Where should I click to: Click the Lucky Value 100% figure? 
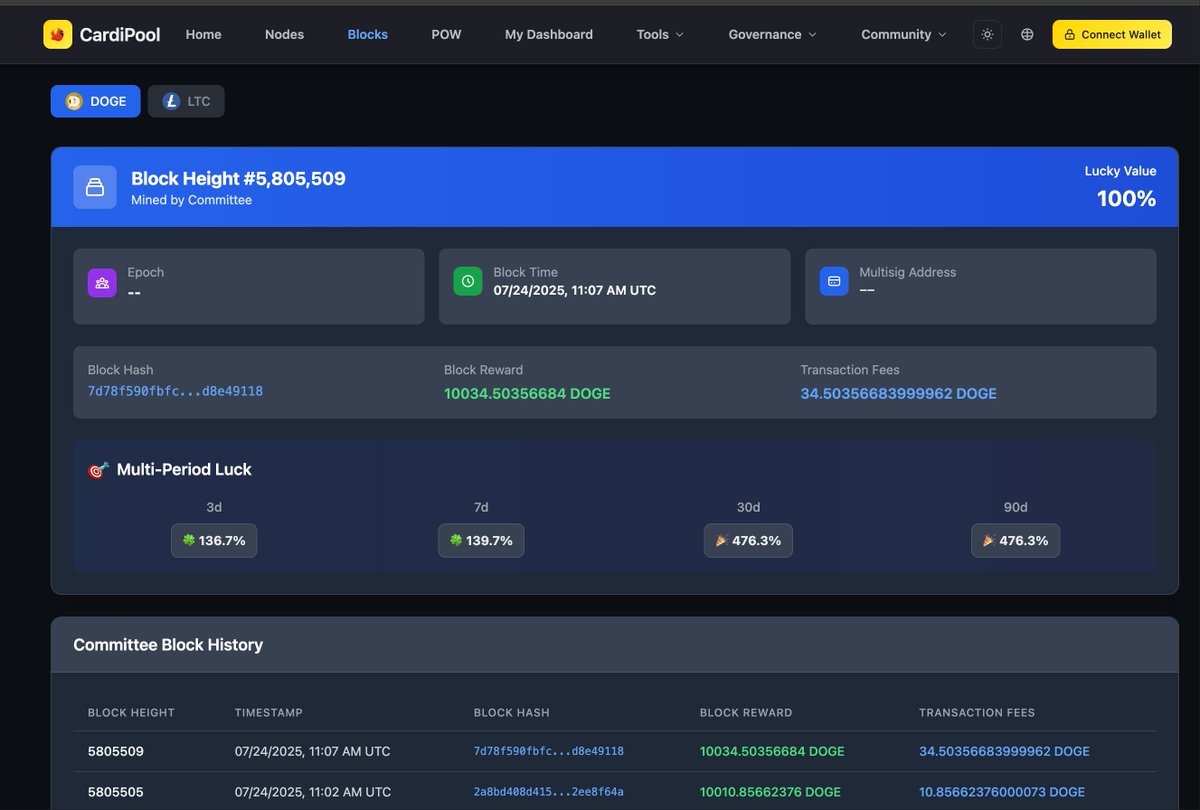pos(1126,198)
